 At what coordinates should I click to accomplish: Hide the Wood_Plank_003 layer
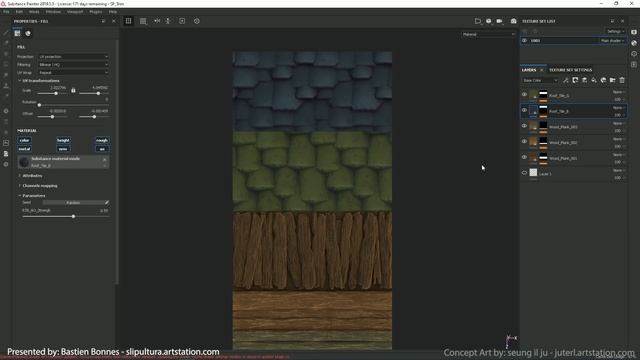[x=524, y=126]
